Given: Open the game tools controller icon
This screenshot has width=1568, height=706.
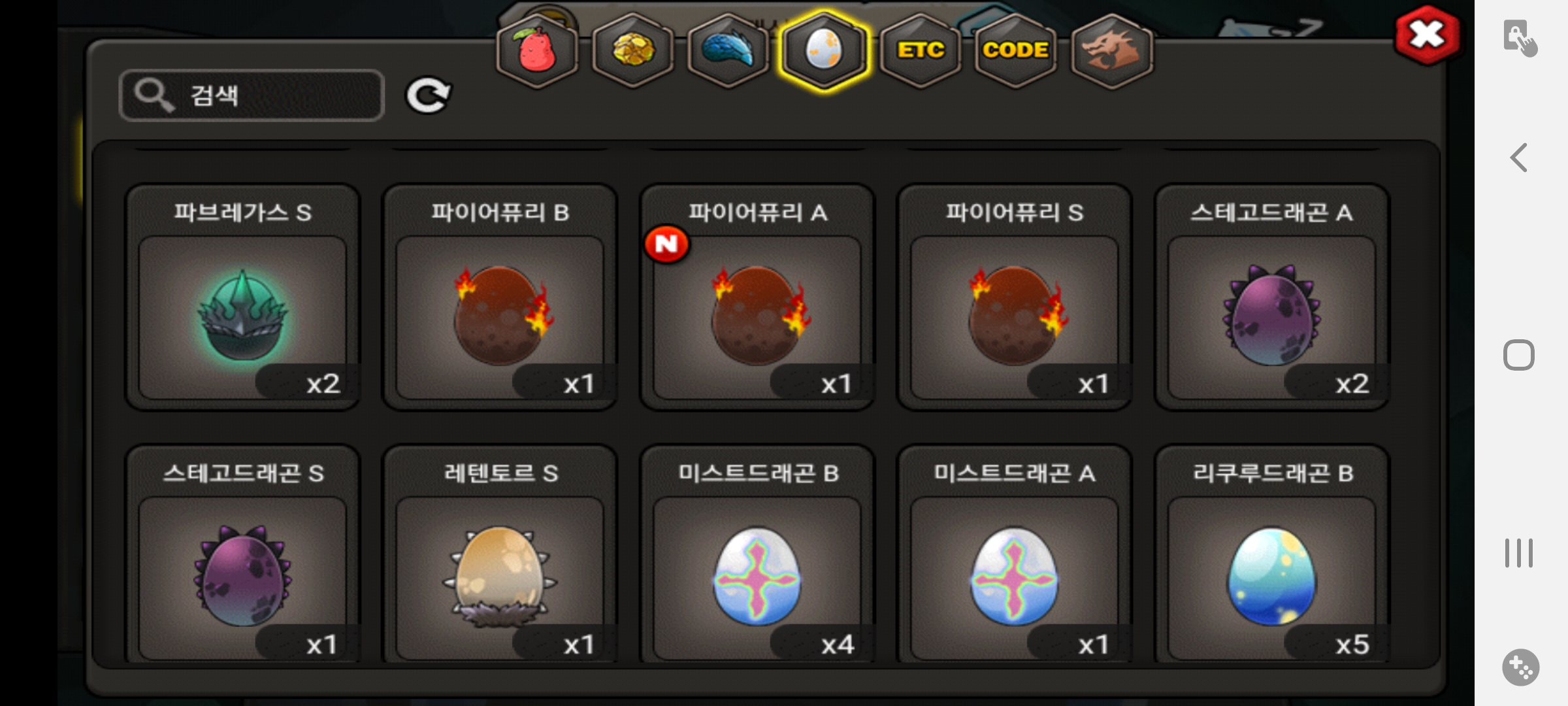Looking at the screenshot, I should tap(1520, 667).
